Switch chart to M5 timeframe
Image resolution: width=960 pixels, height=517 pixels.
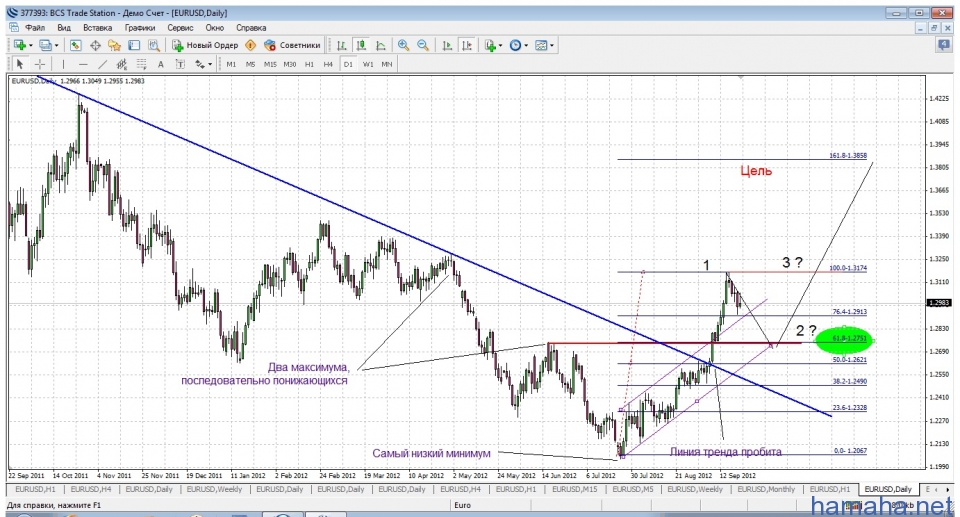pyautogui.click(x=250, y=64)
